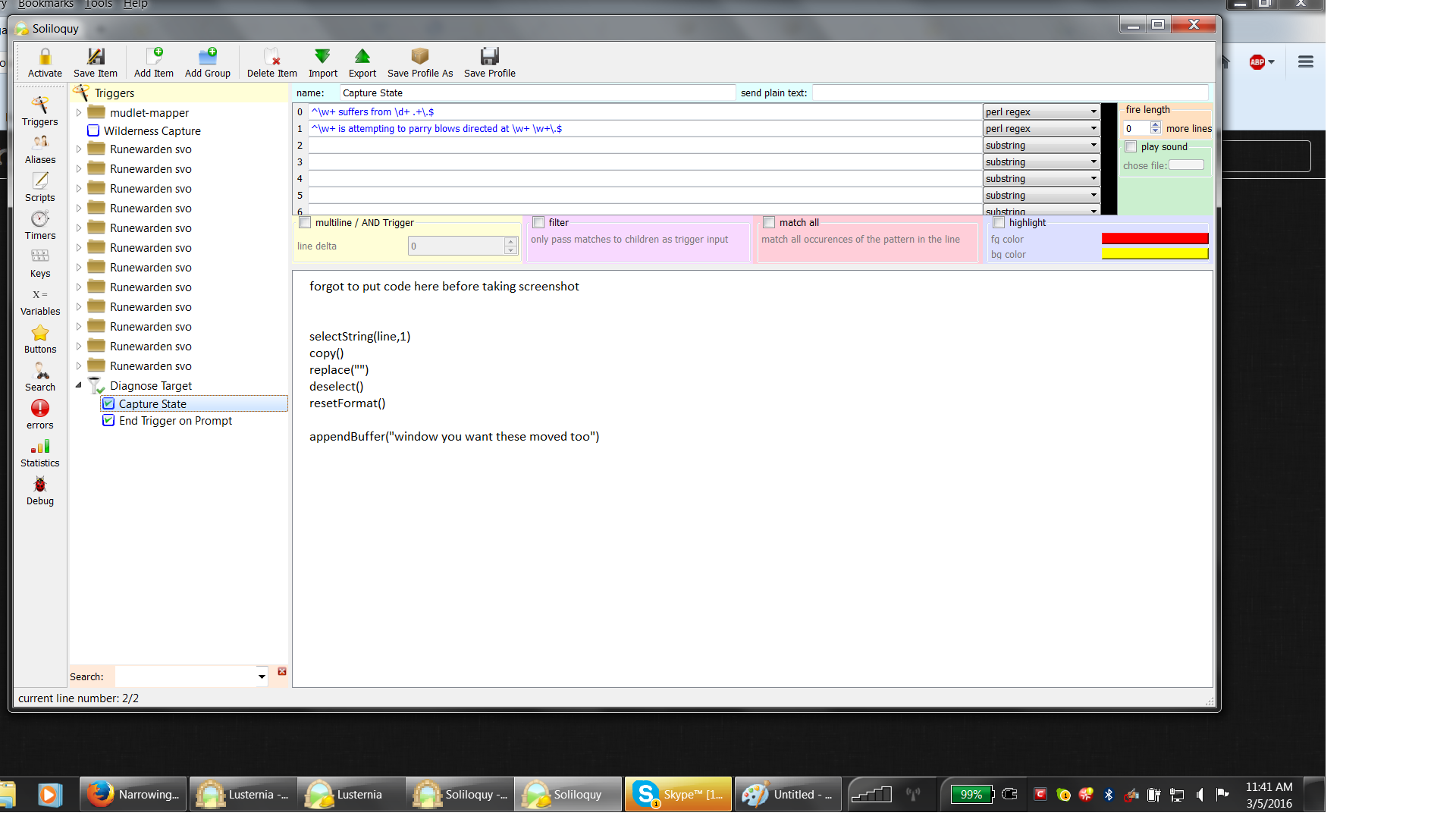
Task: Open pattern 0 type dropdown
Action: point(1041,111)
